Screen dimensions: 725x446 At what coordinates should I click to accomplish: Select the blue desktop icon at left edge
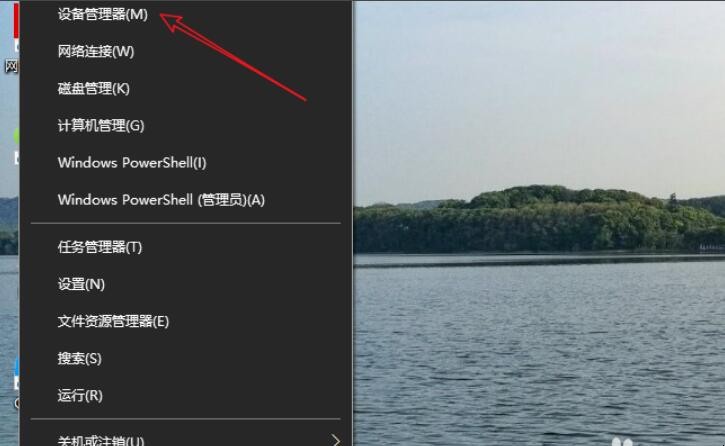[x=16, y=372]
